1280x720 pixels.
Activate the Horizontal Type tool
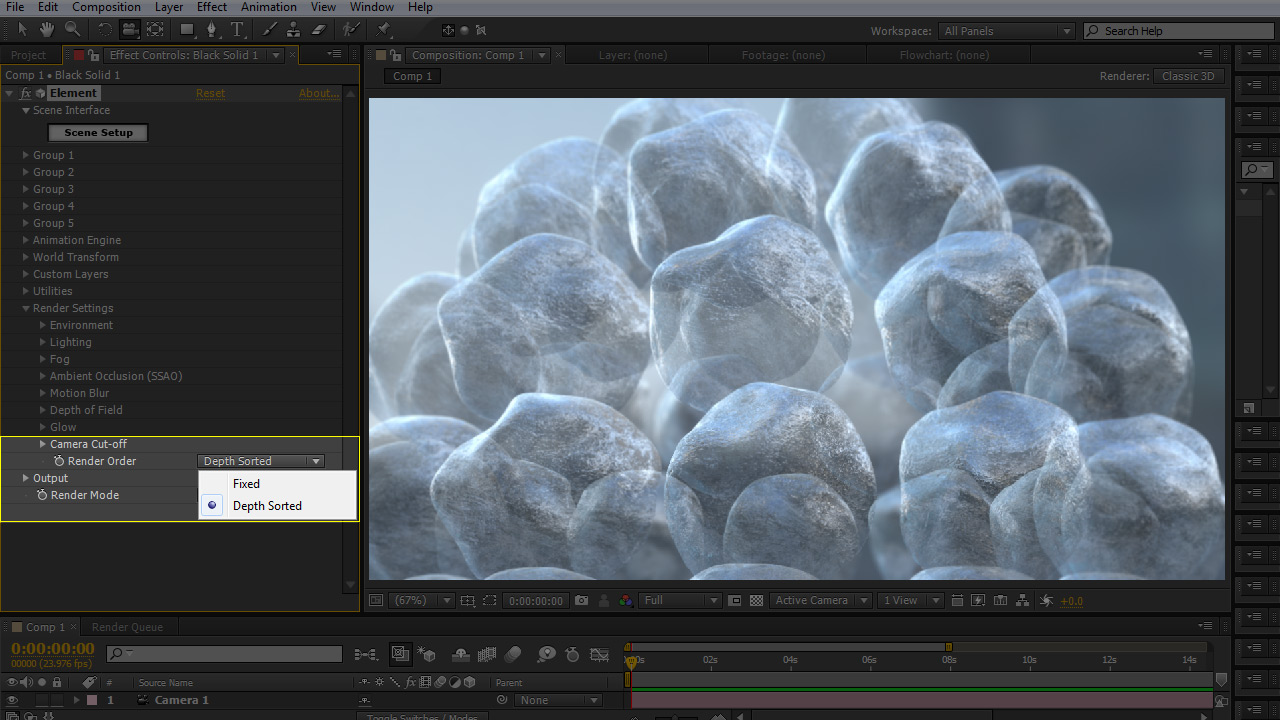tap(238, 30)
